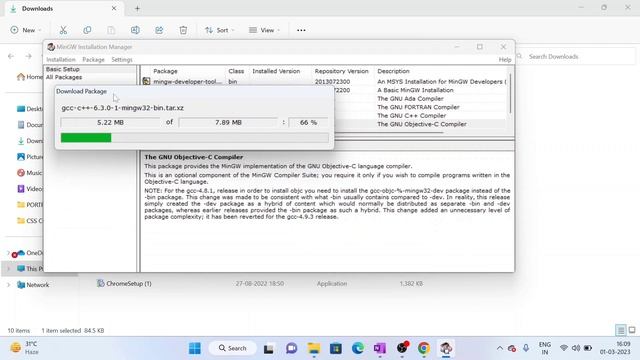Screen dimensions: 640x360
Task: Click the Class column header
Action: coord(236,71)
